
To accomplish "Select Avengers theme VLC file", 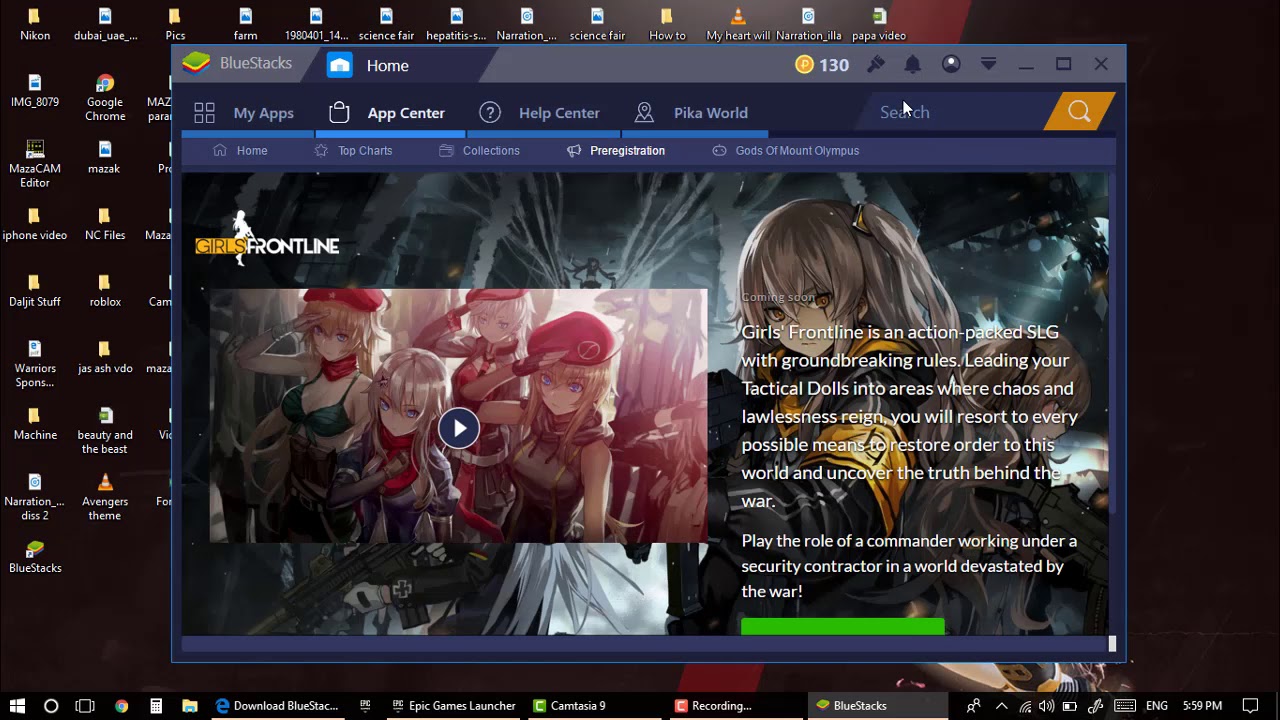I will coord(105,497).
